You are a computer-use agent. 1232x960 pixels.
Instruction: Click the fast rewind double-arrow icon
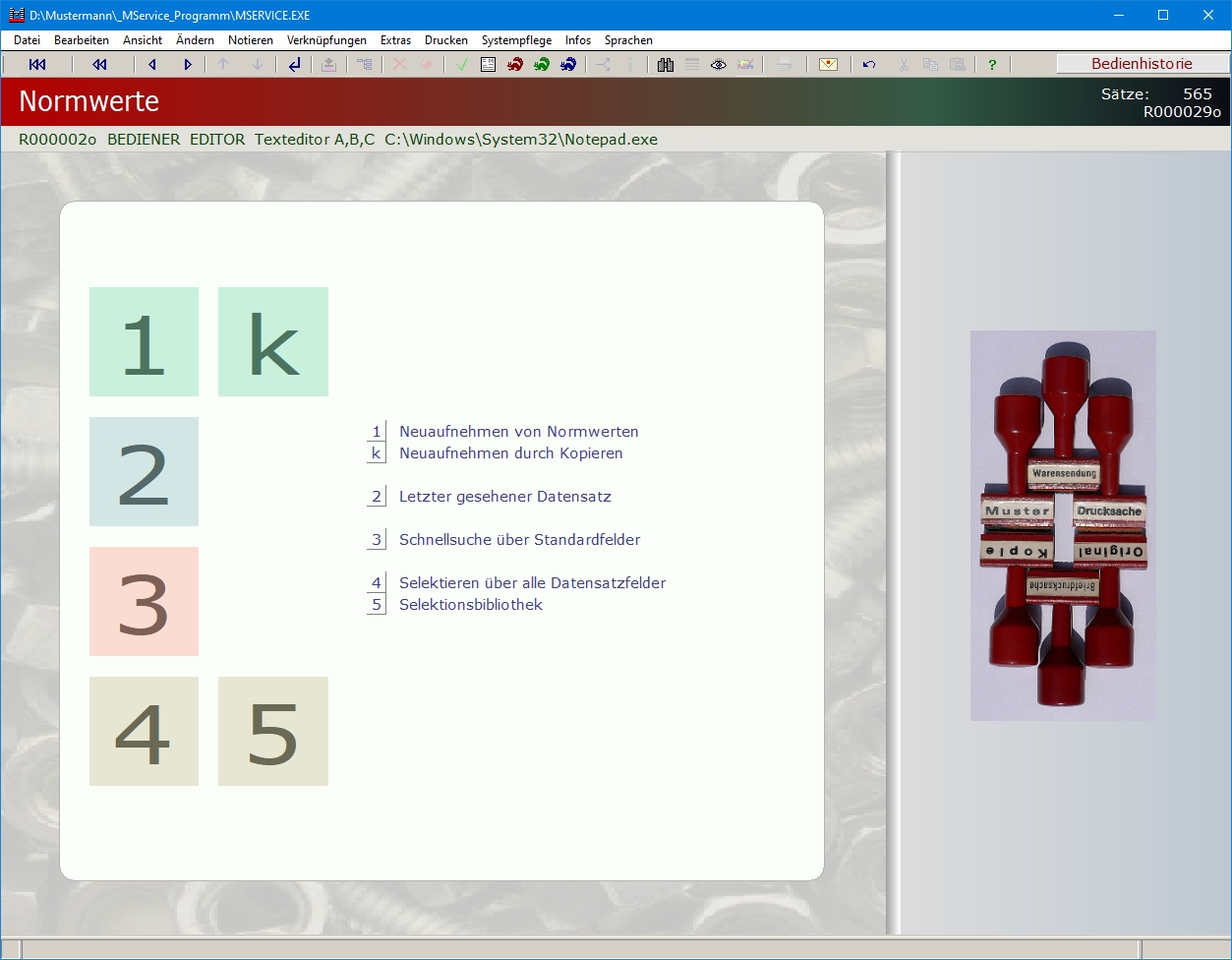(99, 65)
